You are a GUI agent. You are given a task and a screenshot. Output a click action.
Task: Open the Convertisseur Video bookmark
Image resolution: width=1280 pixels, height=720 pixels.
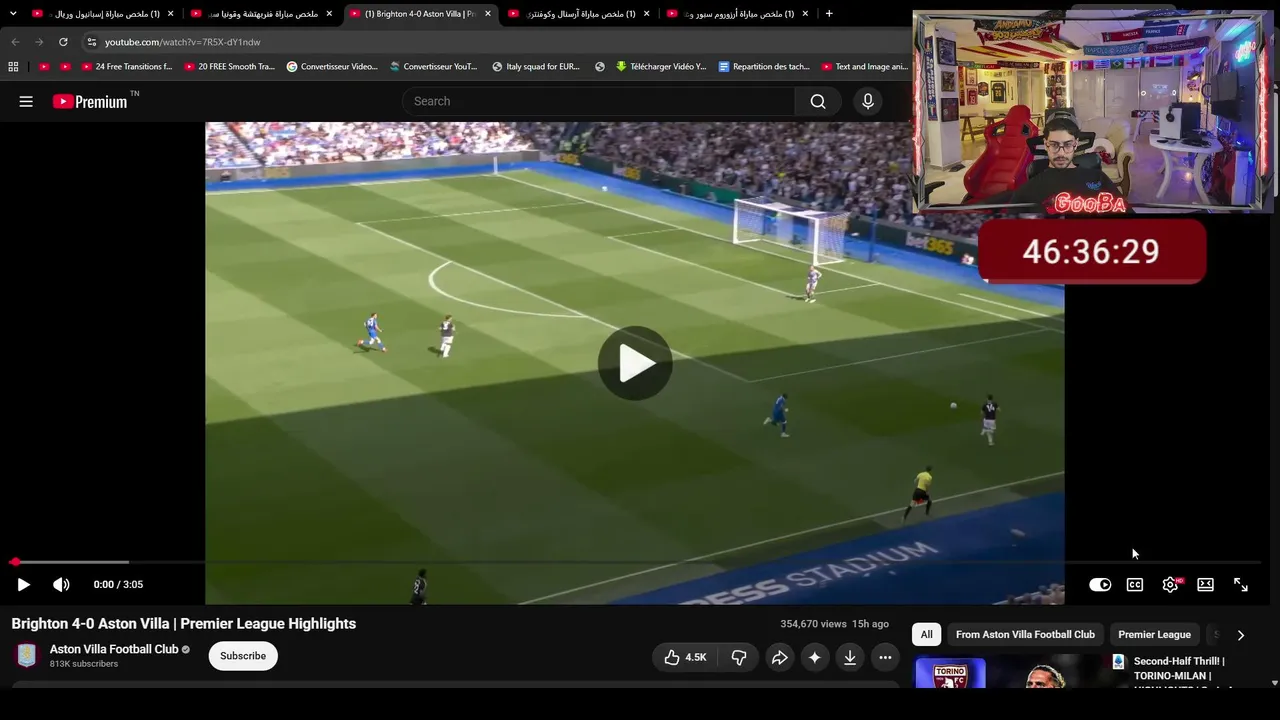[332, 67]
